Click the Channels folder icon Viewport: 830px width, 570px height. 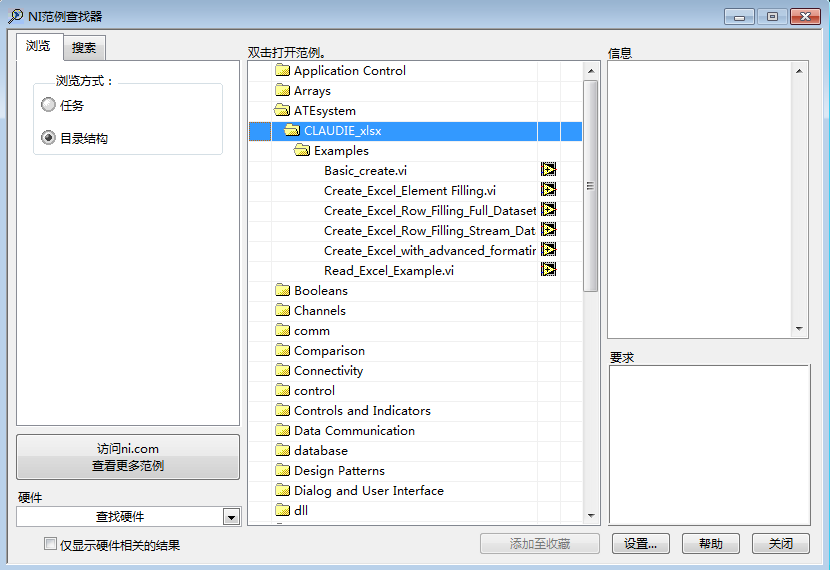click(283, 310)
